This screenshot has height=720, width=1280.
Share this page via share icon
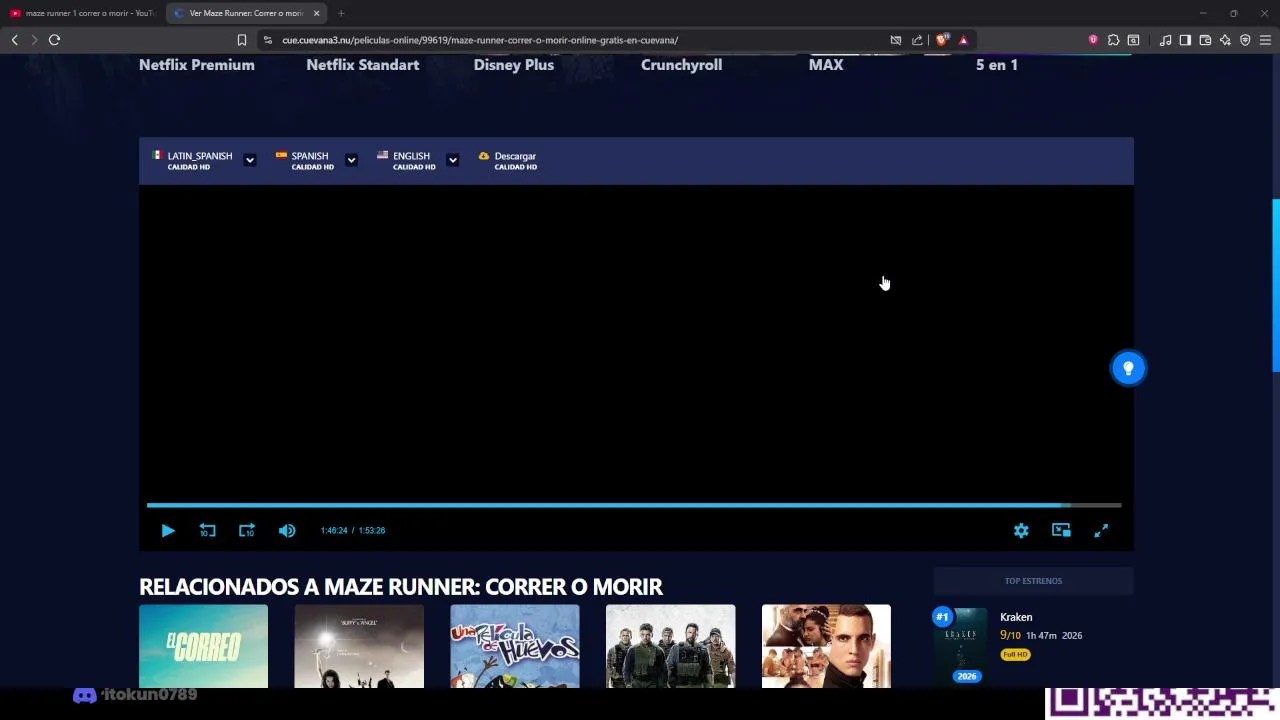(x=917, y=40)
